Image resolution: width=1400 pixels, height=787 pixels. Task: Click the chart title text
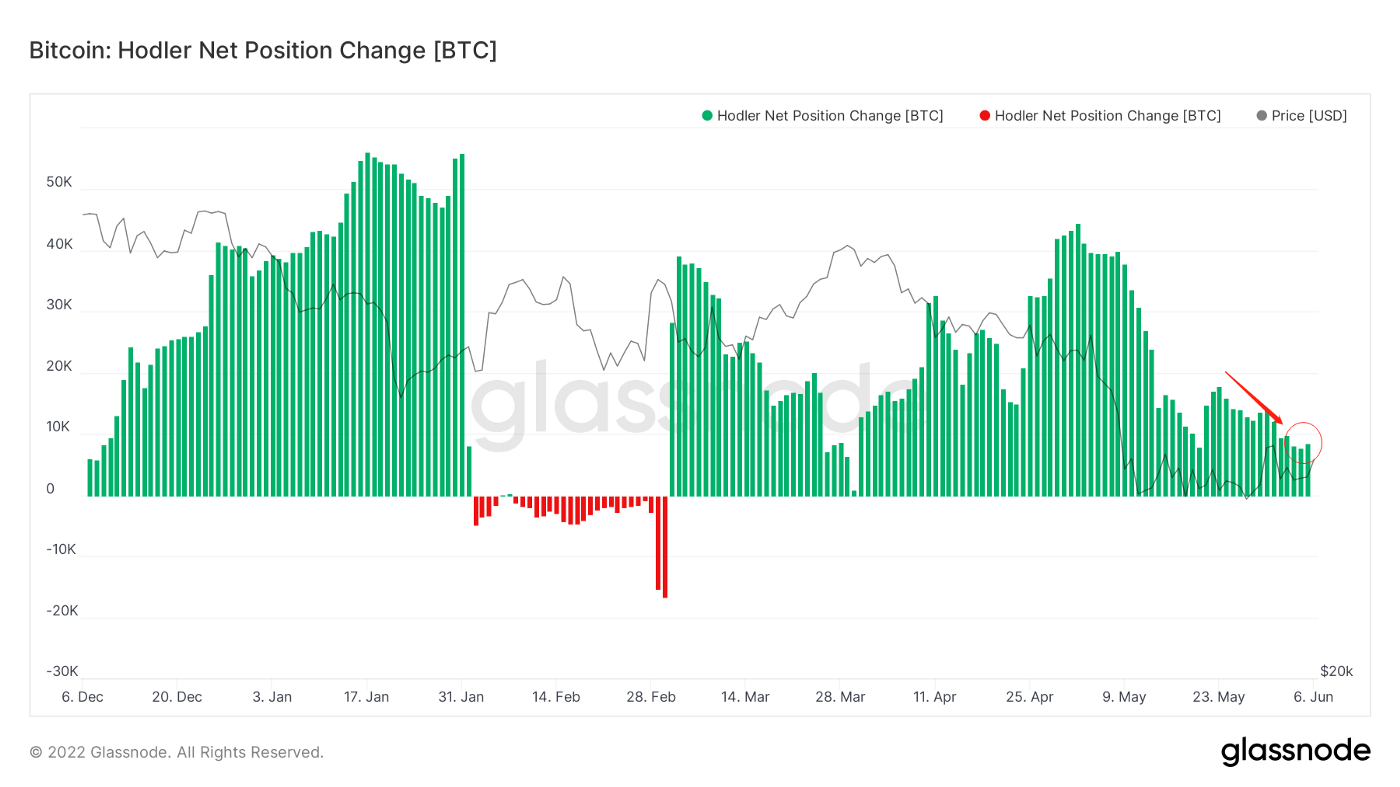click(263, 51)
